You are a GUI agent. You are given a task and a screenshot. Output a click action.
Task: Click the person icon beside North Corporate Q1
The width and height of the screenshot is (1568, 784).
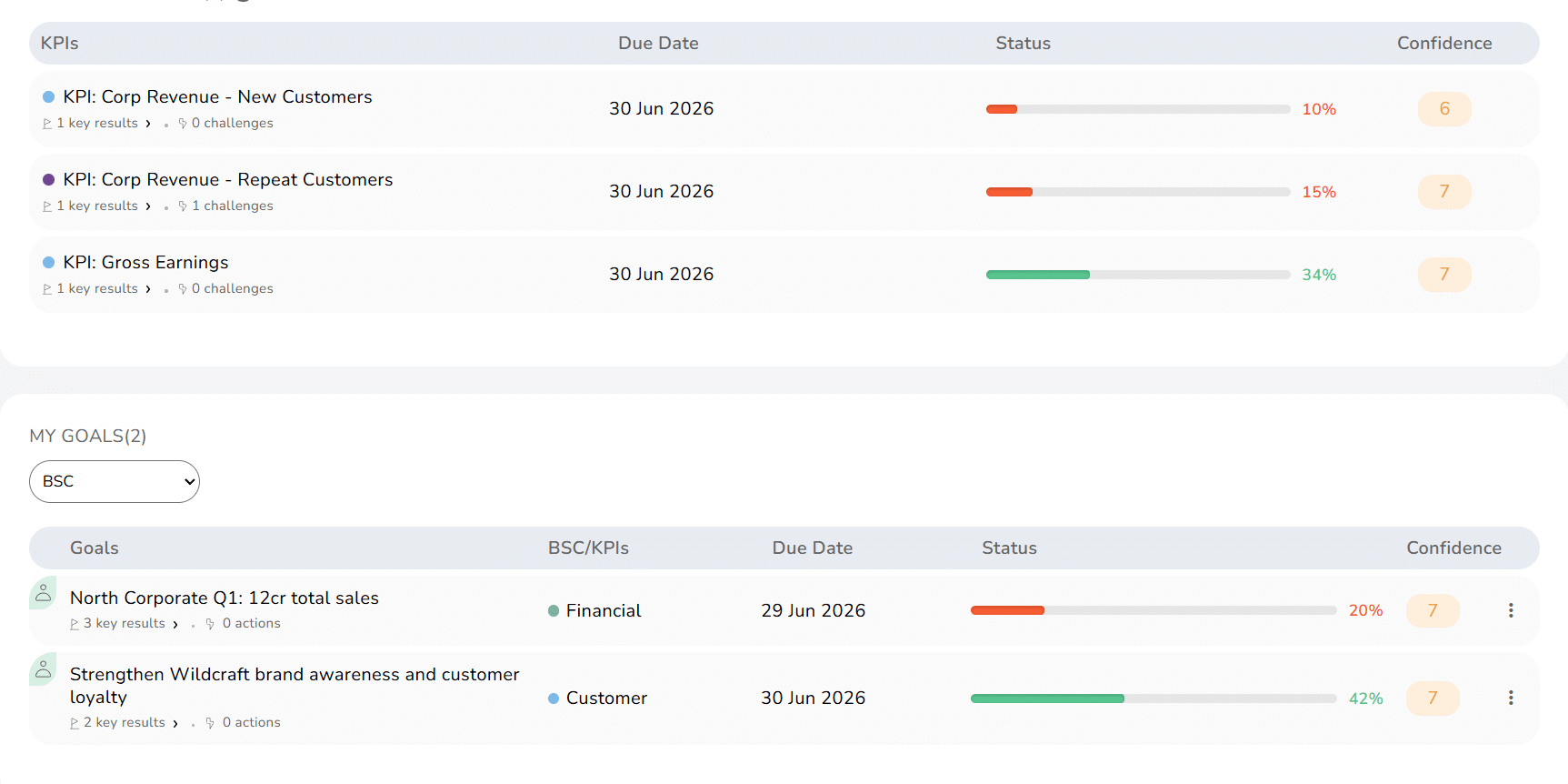pyautogui.click(x=43, y=593)
